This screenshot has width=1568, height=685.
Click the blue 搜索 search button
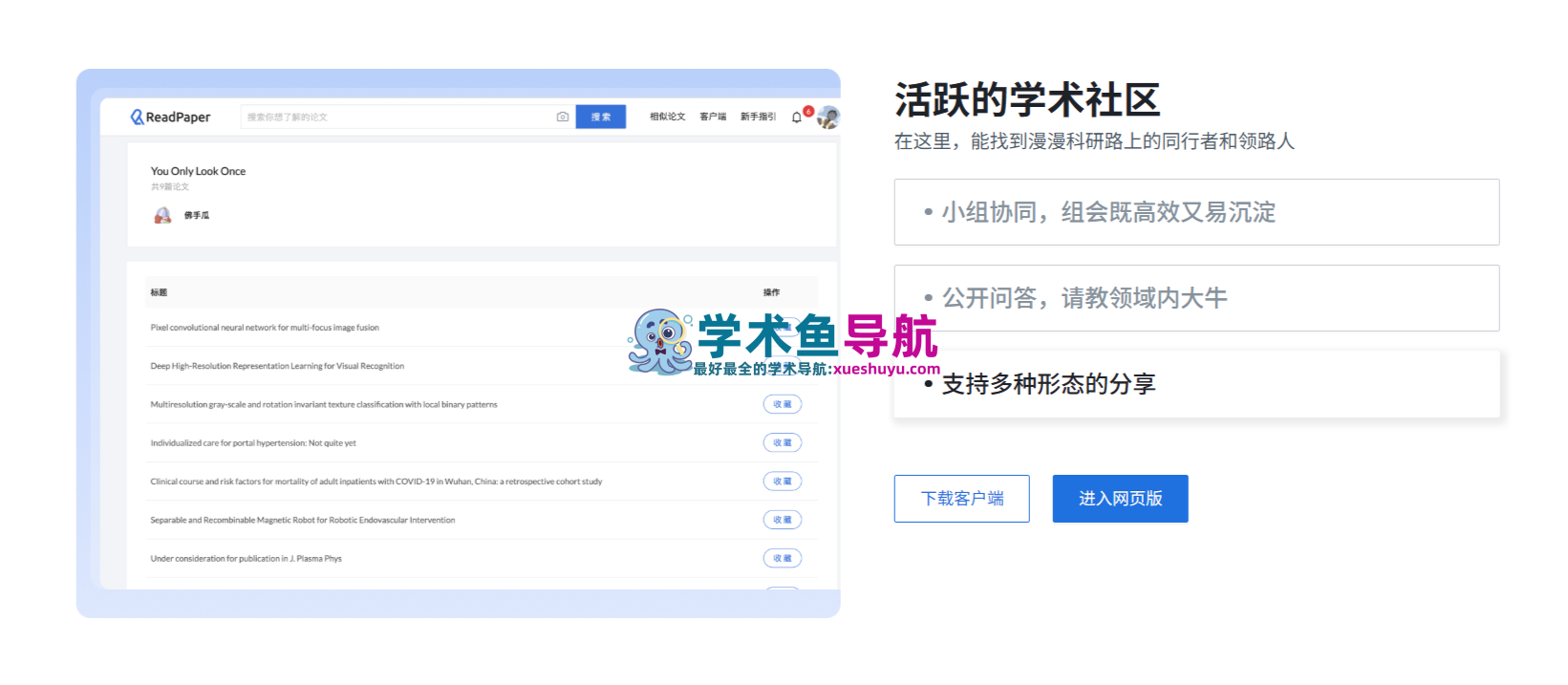pos(601,117)
